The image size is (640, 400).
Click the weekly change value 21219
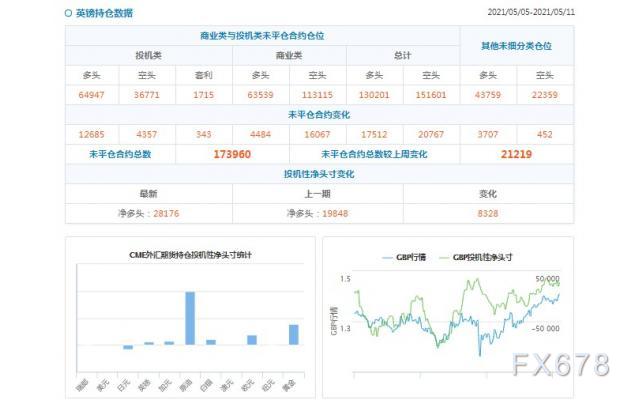(x=516, y=154)
